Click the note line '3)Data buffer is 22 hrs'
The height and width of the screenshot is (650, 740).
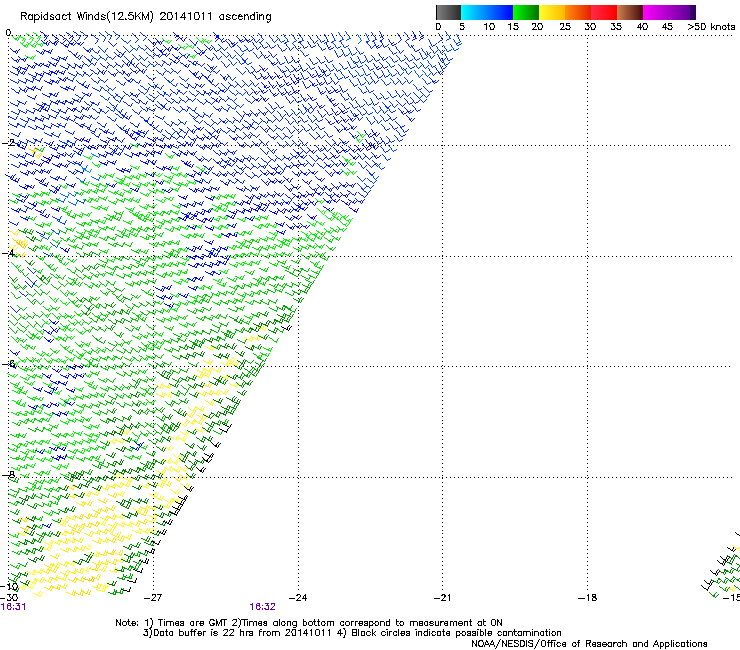coord(352,633)
